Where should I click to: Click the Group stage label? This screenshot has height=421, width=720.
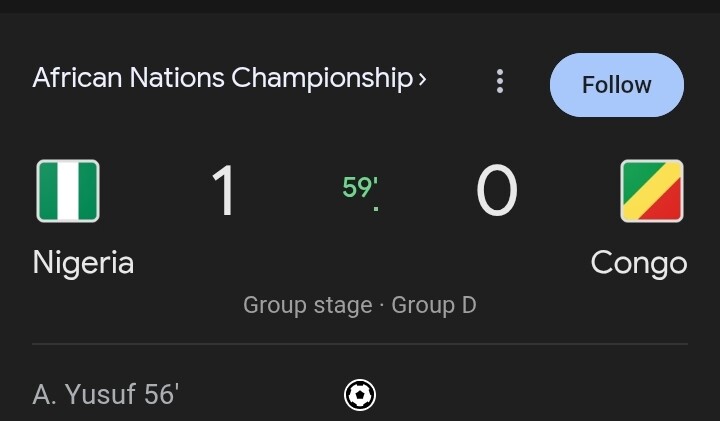pos(308,305)
